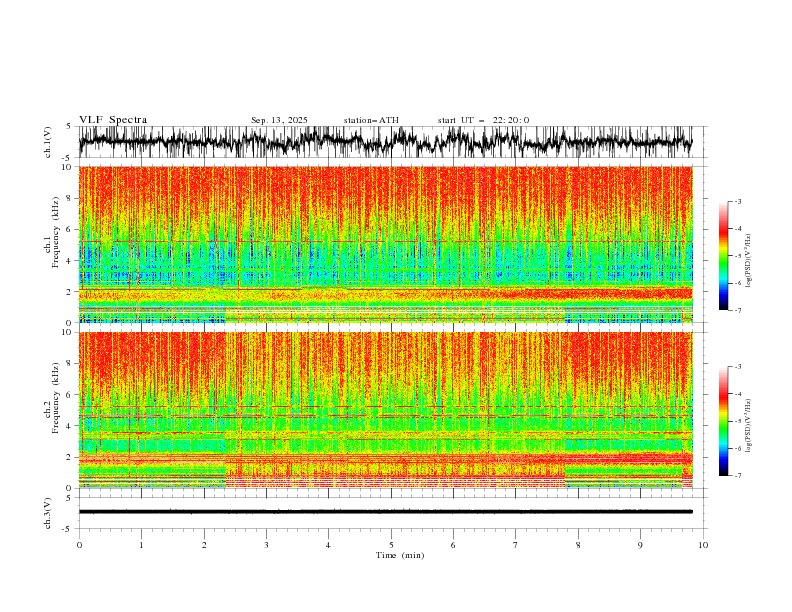Click the "5" tick on the ch.1(V) axis

(68, 127)
